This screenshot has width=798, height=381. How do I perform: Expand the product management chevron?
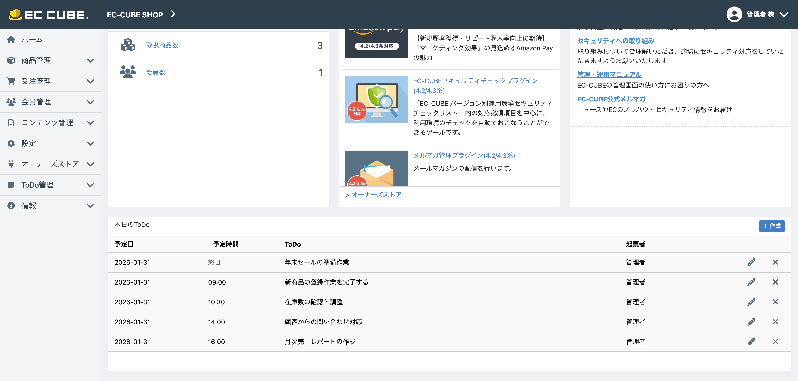tap(91, 61)
